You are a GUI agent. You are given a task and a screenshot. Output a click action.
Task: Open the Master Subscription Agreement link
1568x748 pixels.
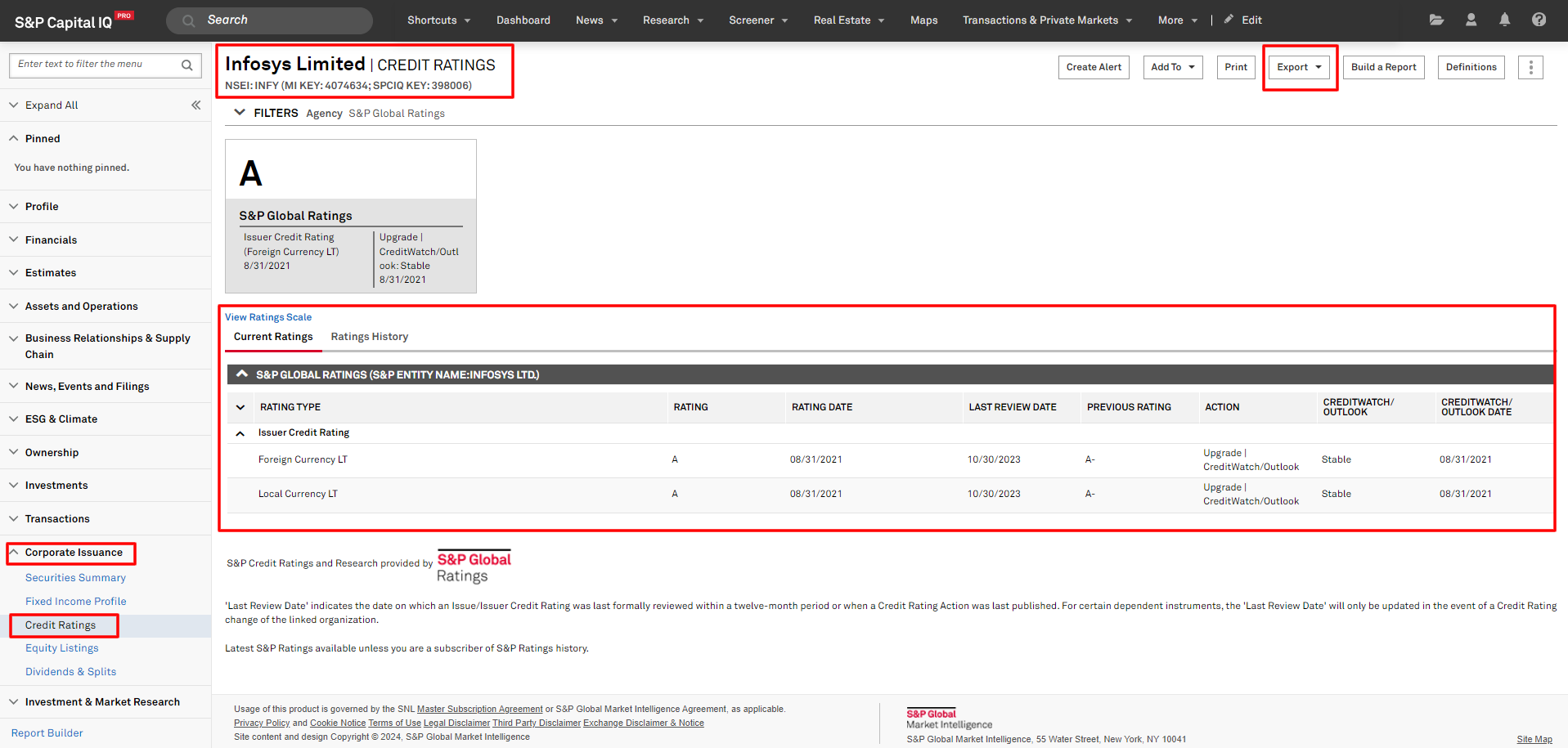(479, 709)
